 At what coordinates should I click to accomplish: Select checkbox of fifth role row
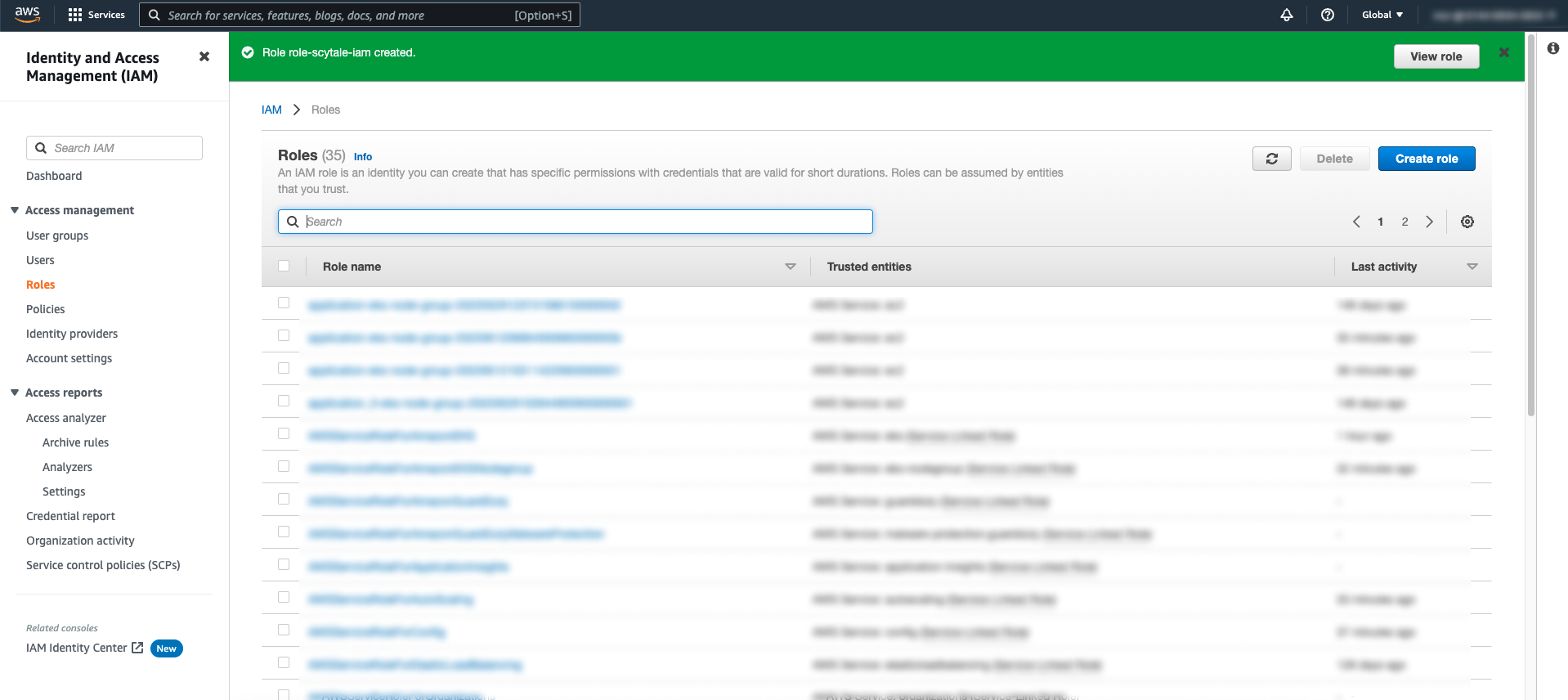pos(284,433)
